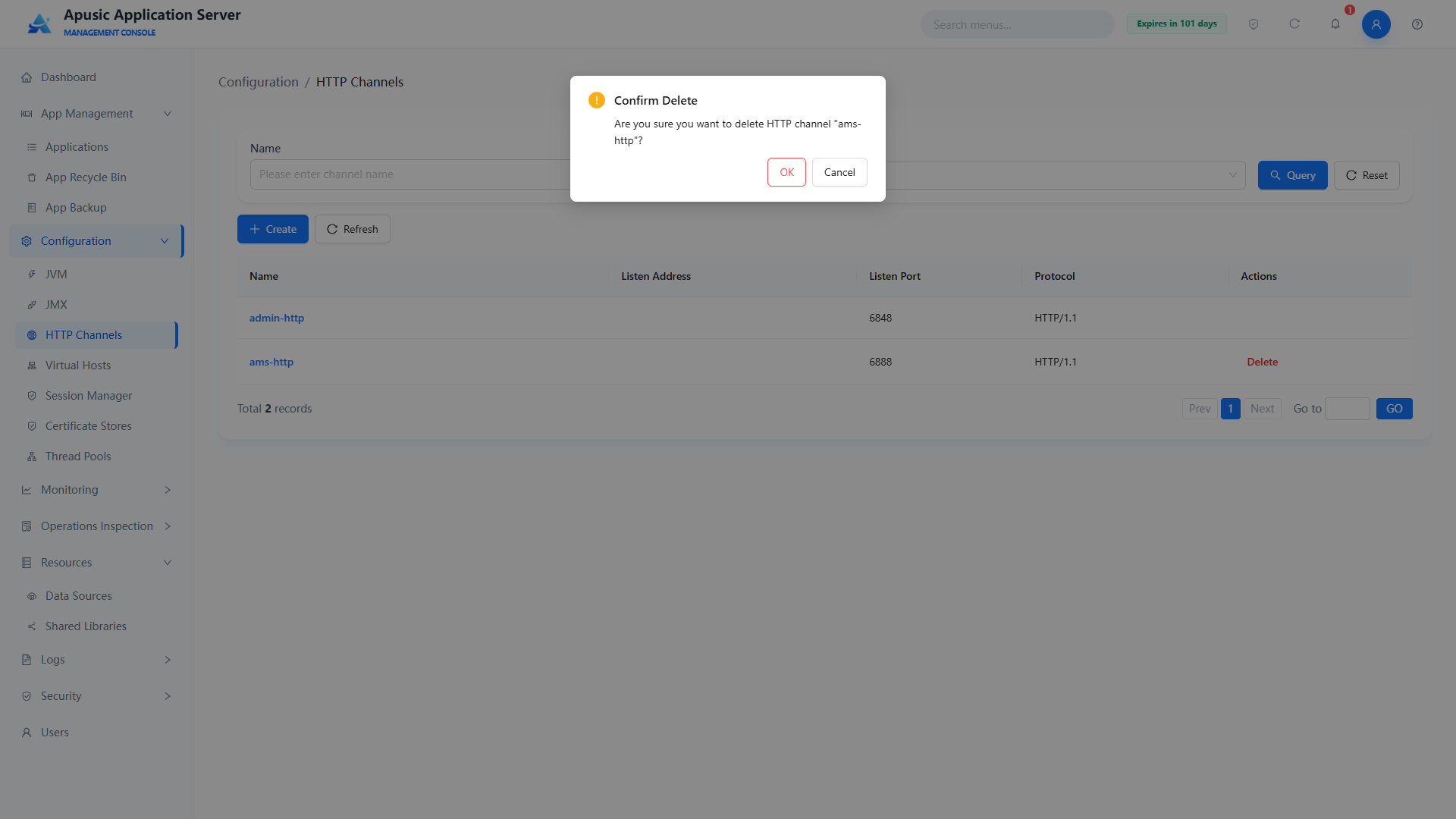Open Applications in sidebar
Image resolution: width=1456 pixels, height=819 pixels.
97,147
